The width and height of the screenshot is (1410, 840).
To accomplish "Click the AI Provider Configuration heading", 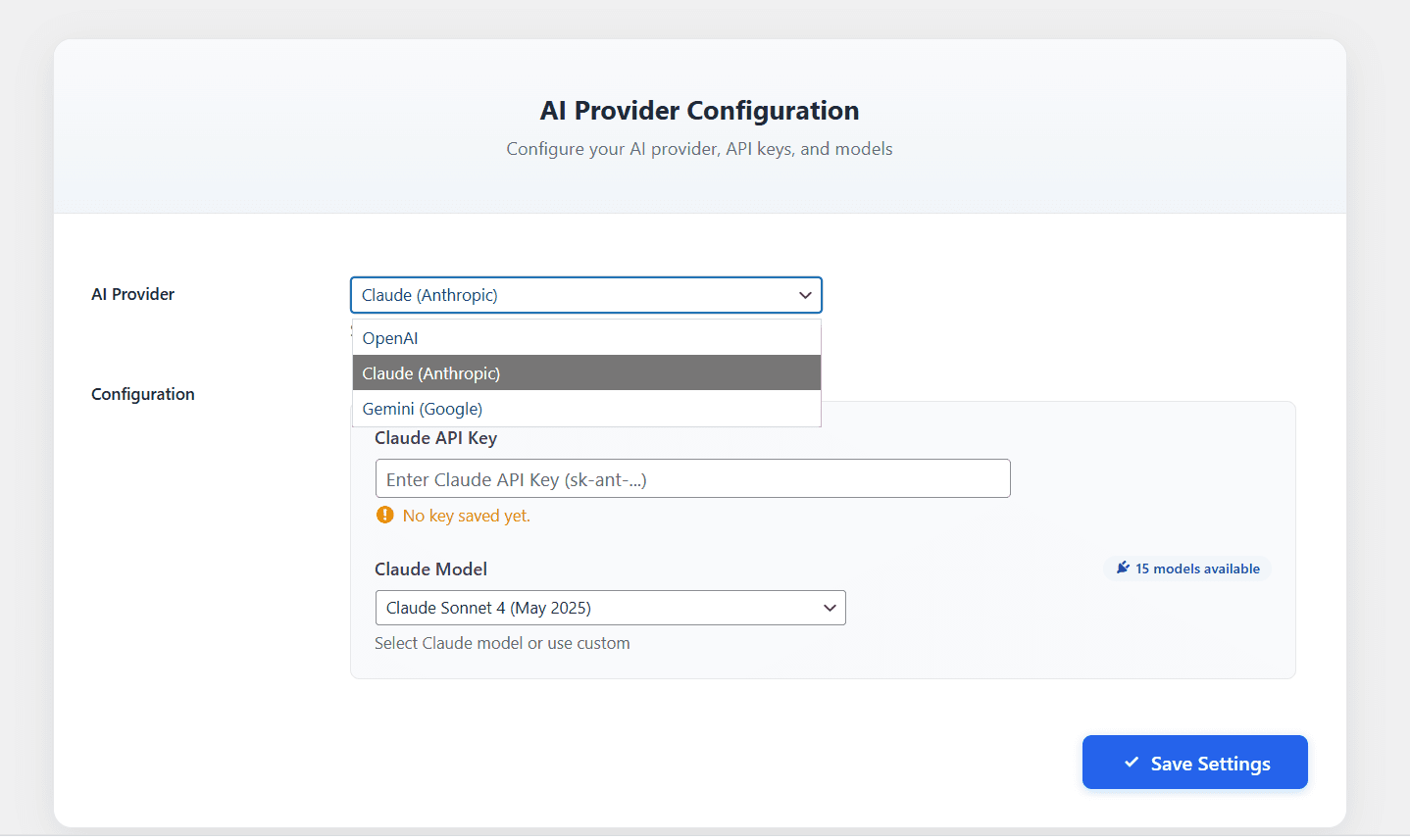I will coord(699,111).
